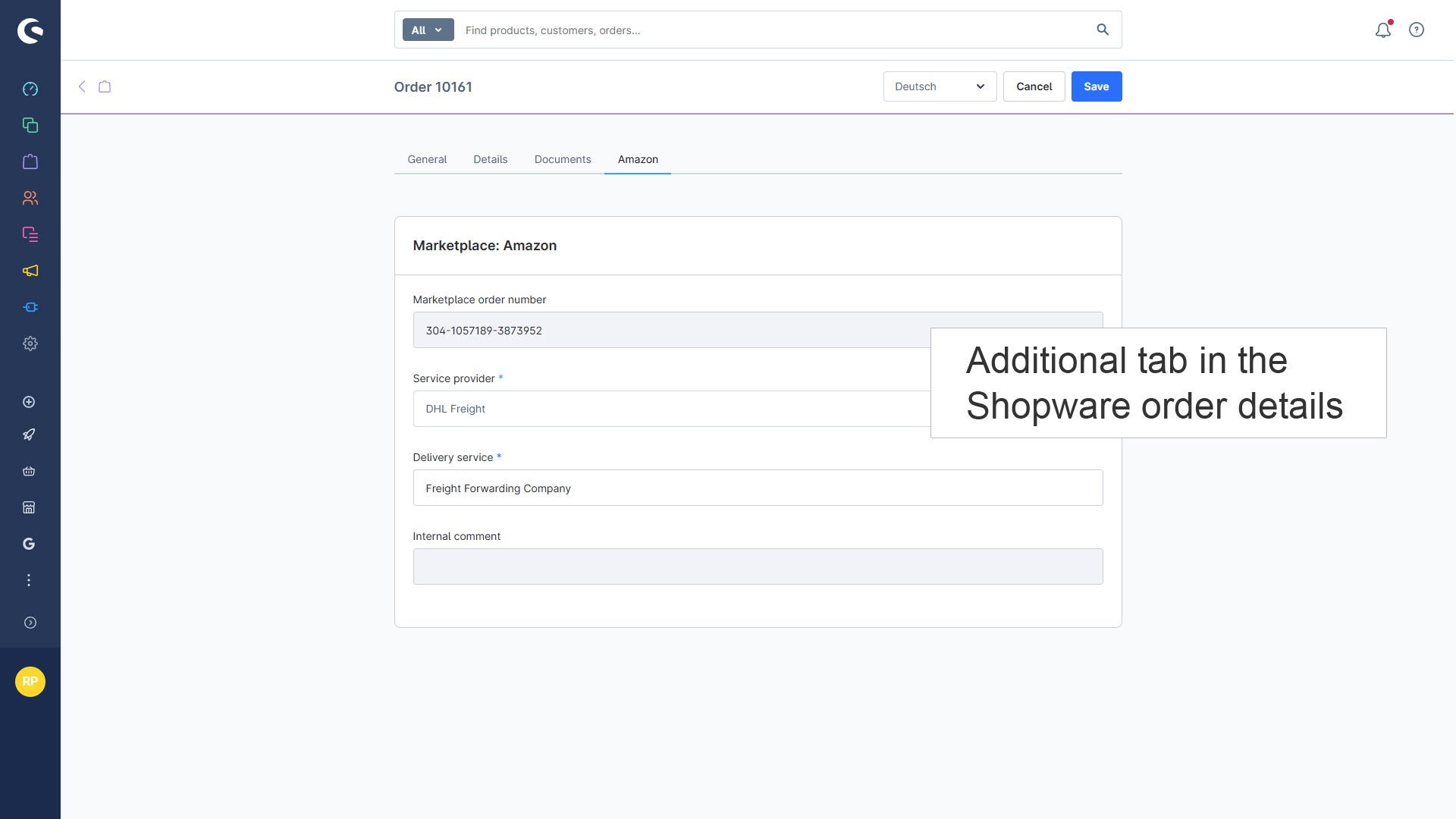Viewport: 1456px width, 819px height.
Task: Click the Cancel button
Action: [1034, 86]
